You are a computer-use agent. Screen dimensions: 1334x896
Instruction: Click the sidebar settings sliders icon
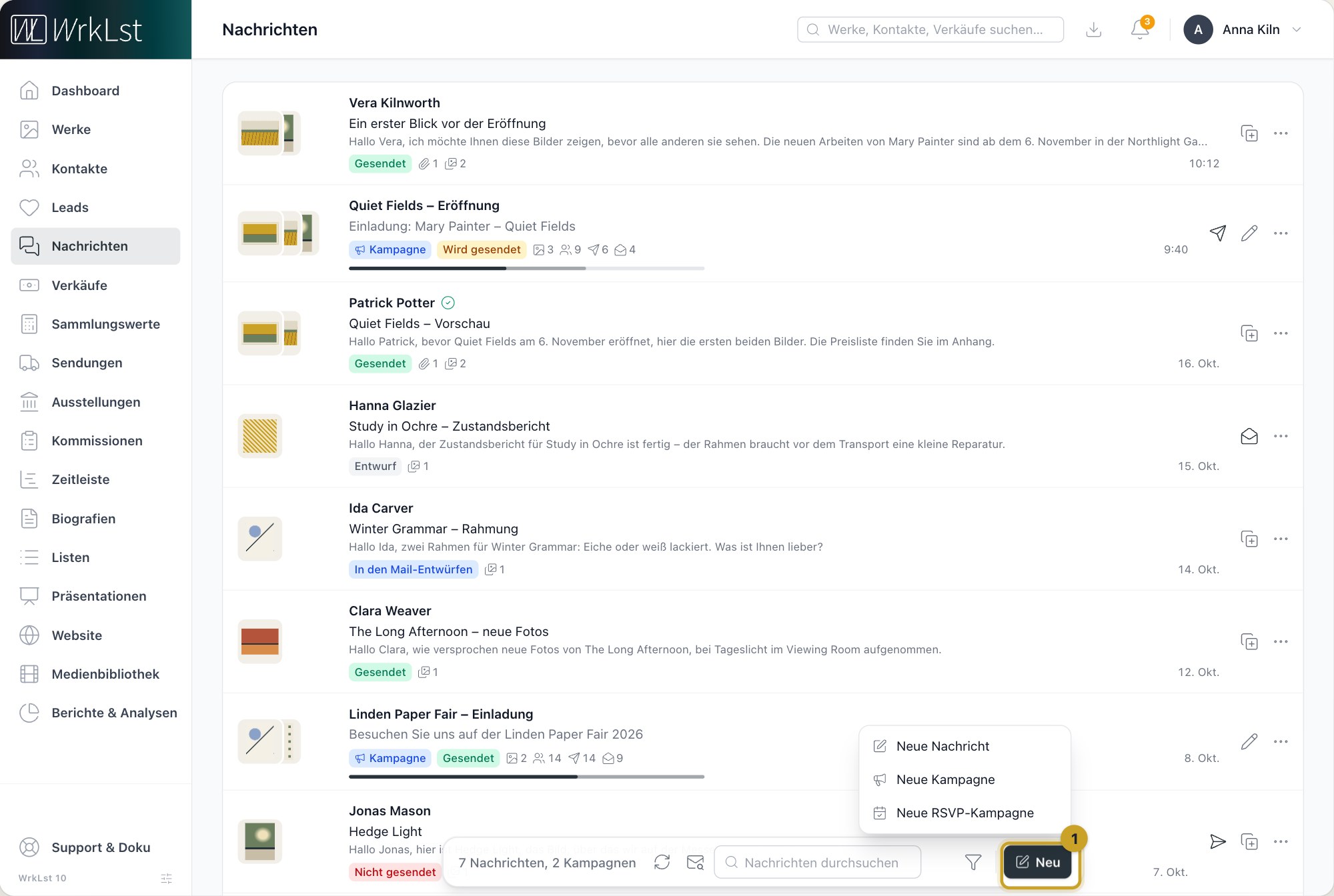coord(167,878)
